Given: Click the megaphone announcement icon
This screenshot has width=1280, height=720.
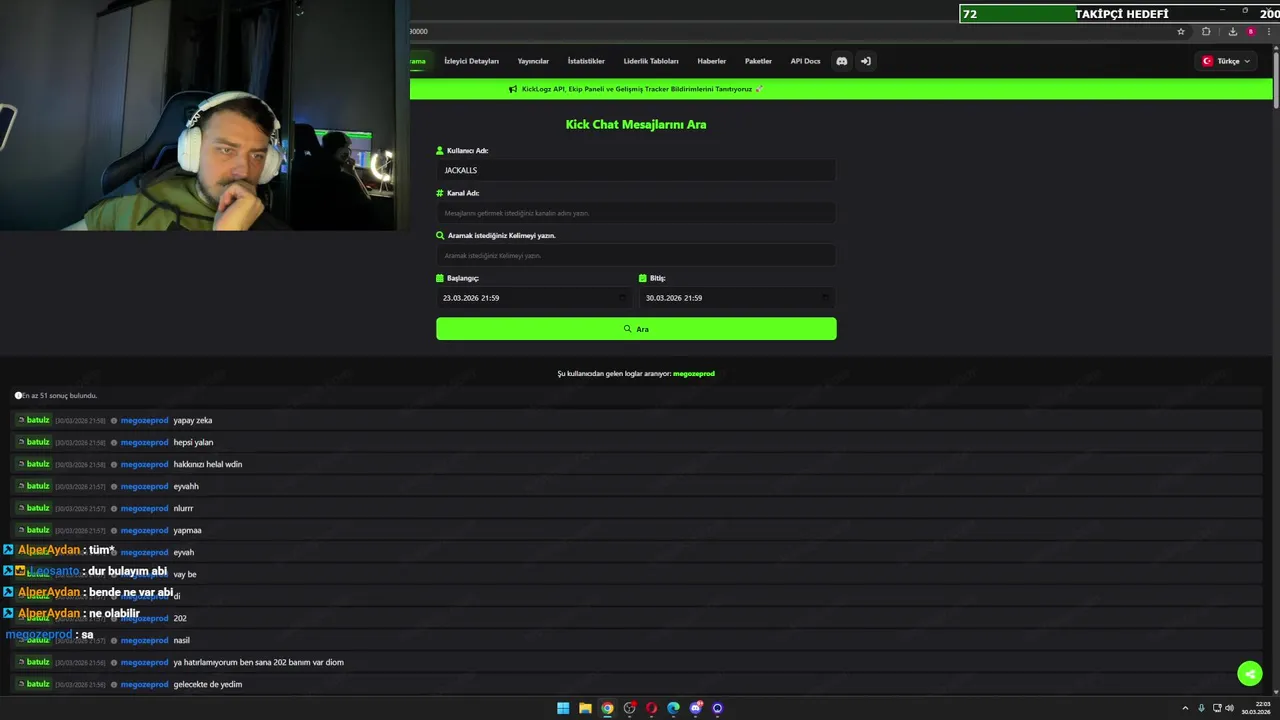Looking at the screenshot, I should coord(513,89).
